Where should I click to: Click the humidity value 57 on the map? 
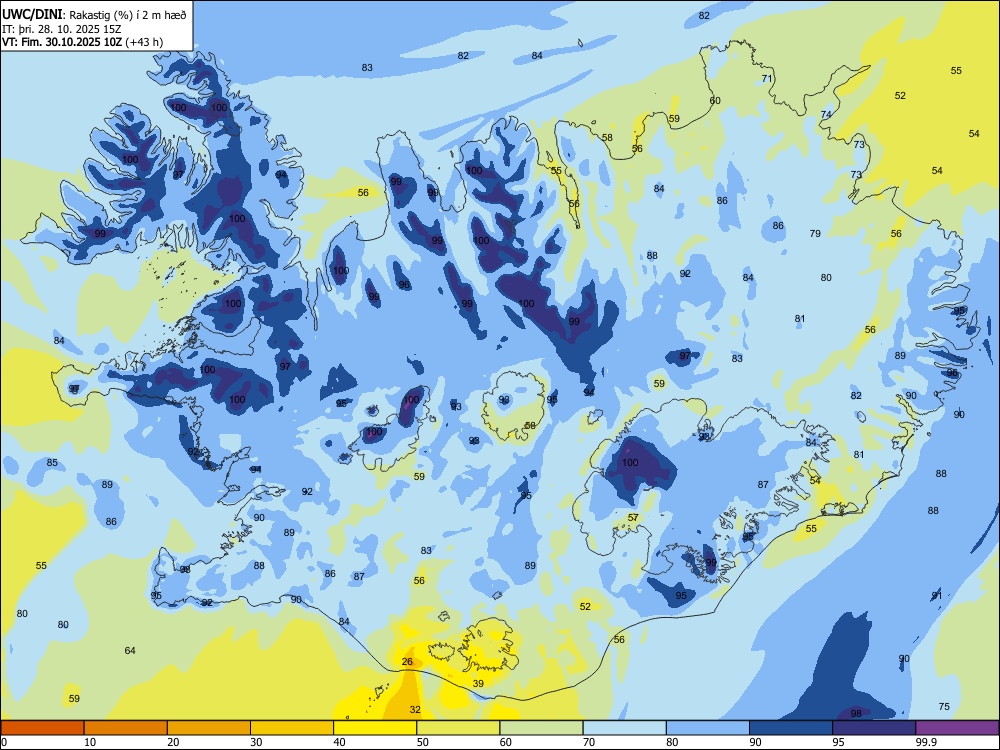point(633,518)
